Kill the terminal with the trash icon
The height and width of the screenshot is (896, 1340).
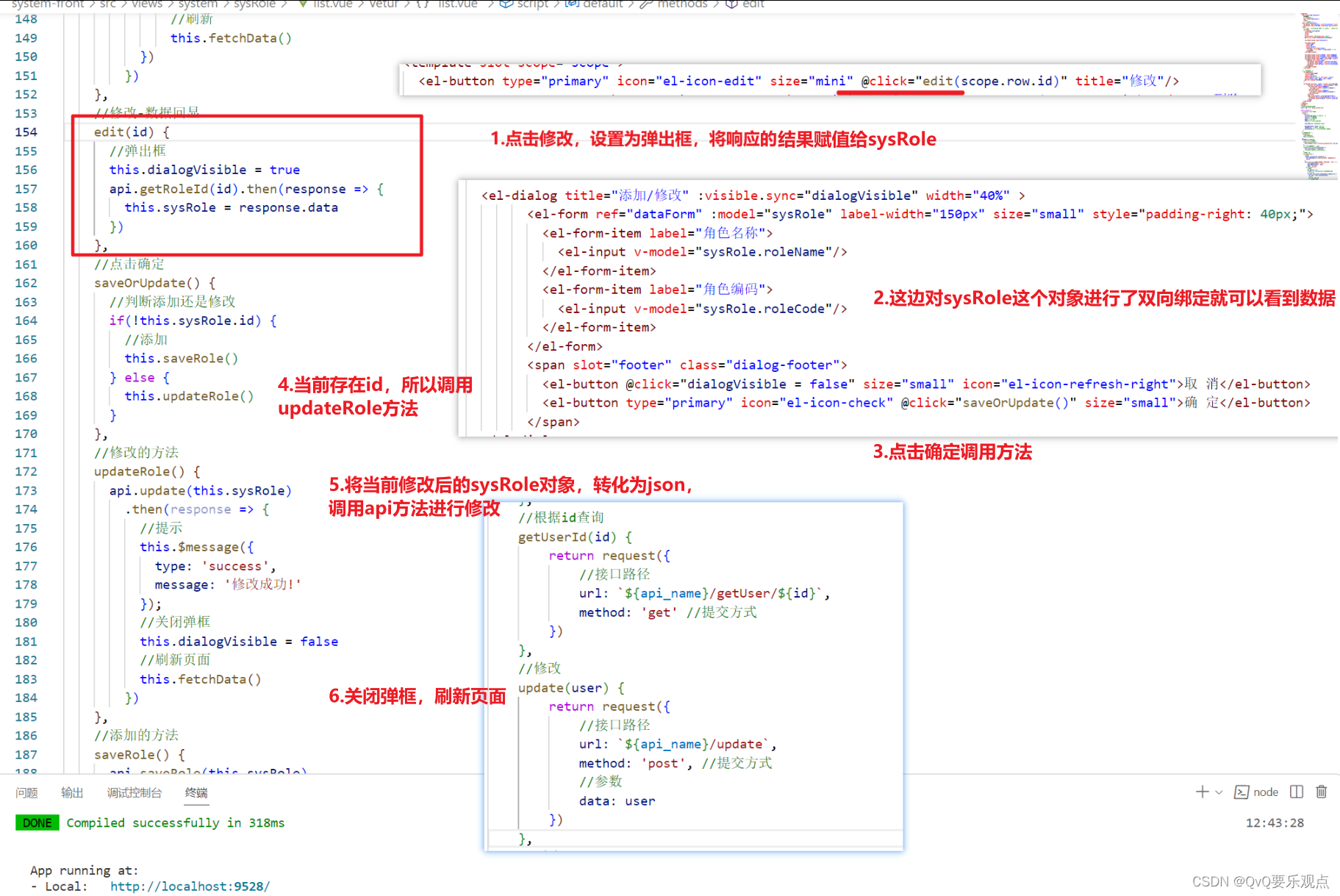(x=1321, y=792)
